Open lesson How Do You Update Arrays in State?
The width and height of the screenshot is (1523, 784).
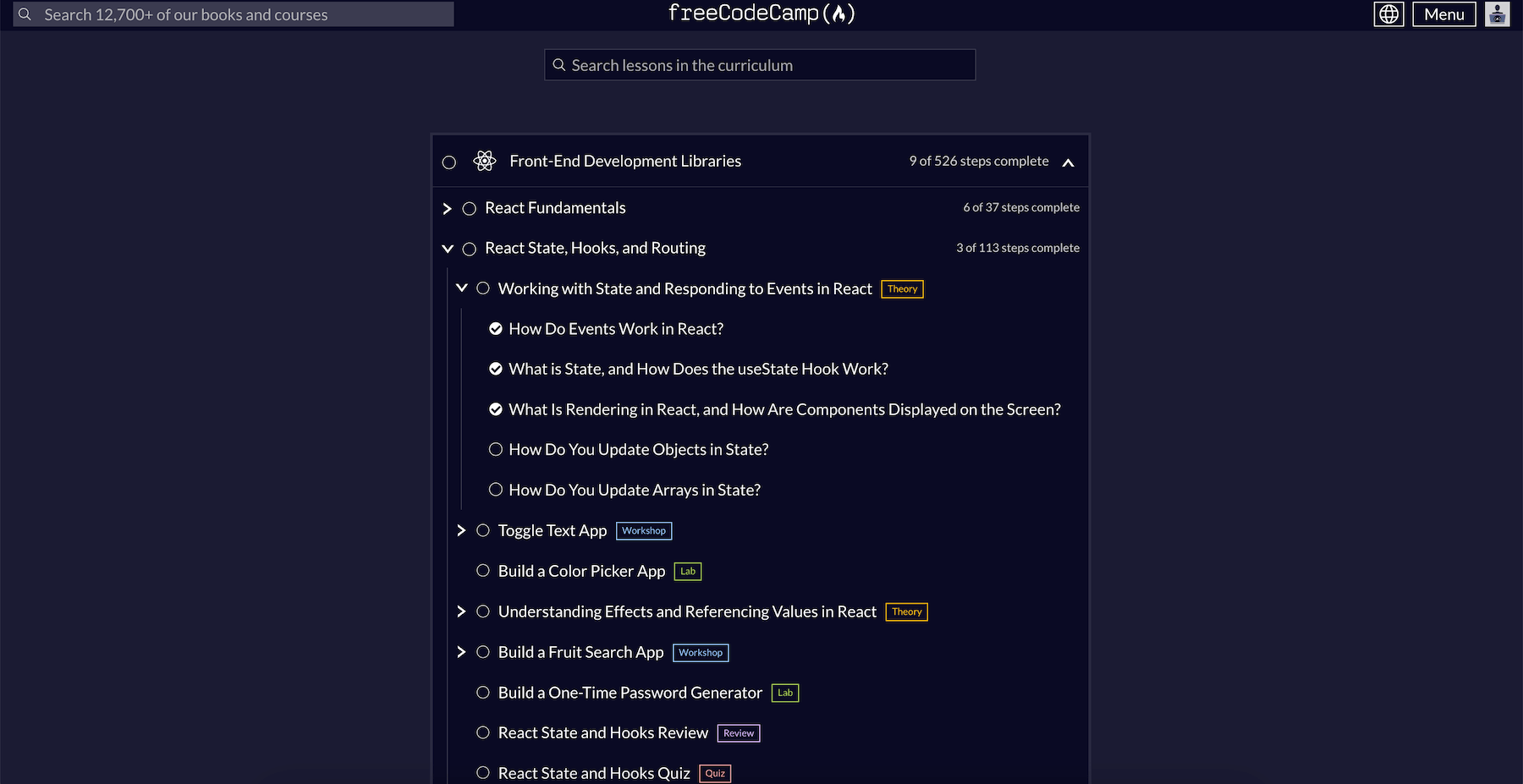[x=635, y=490]
